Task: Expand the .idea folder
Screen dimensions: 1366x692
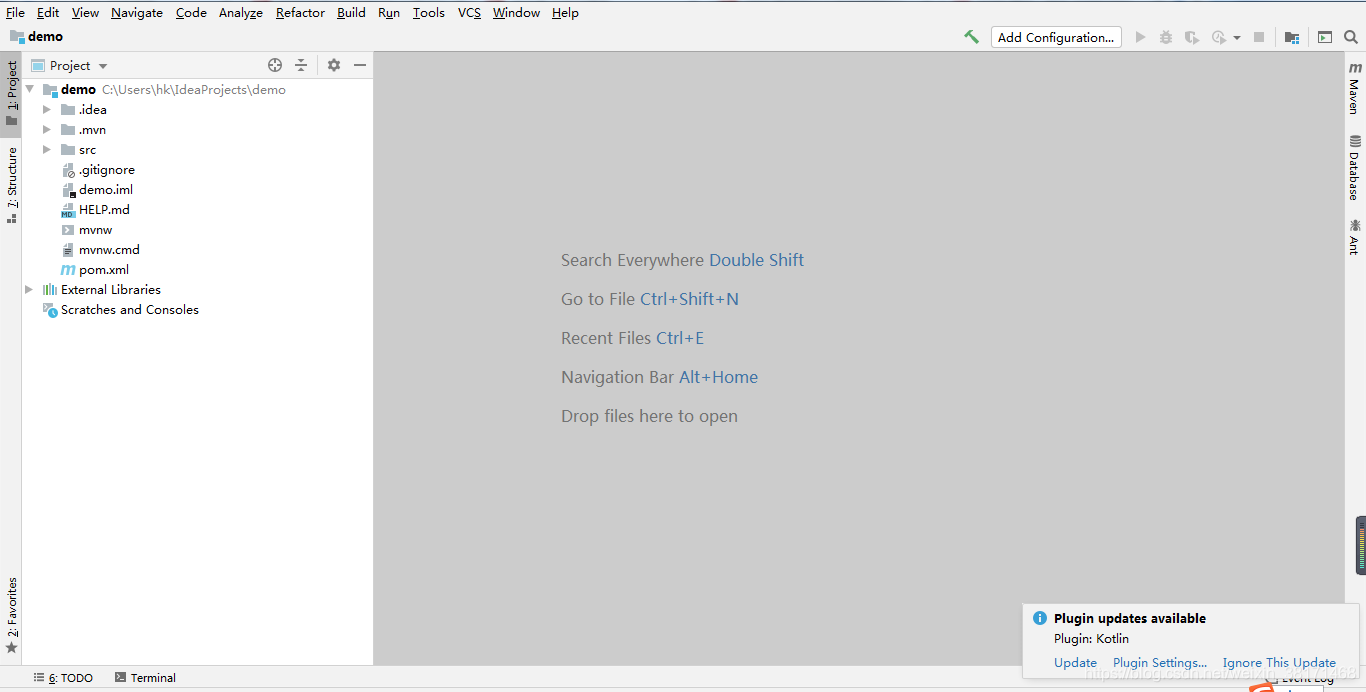Action: (x=47, y=109)
